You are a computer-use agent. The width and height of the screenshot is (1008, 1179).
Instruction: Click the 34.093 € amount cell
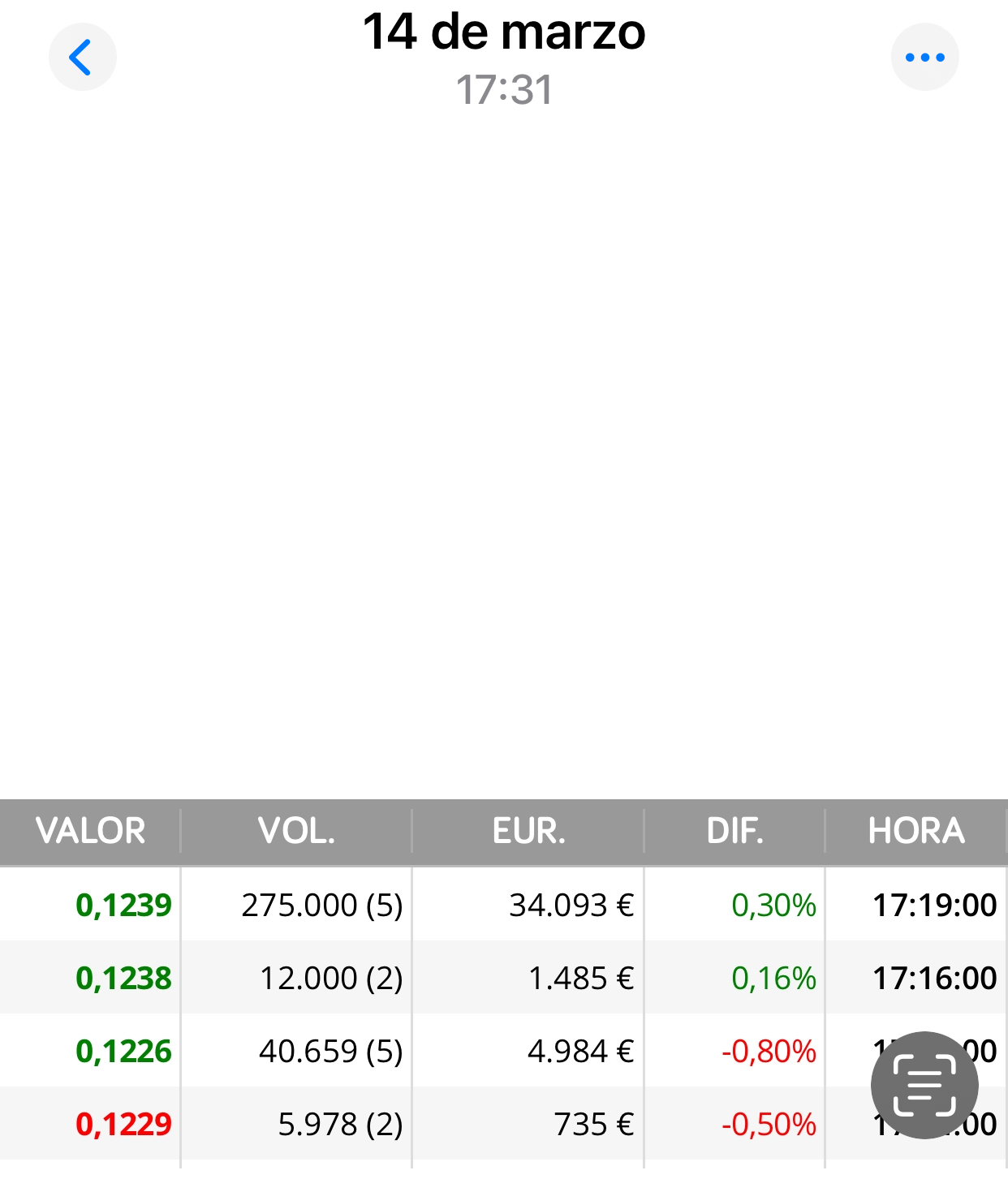pos(571,906)
